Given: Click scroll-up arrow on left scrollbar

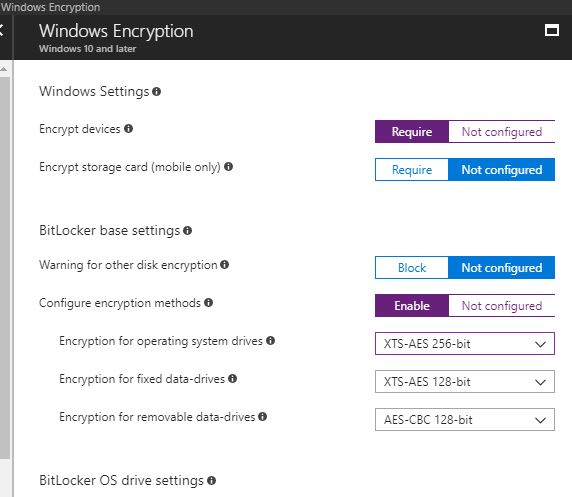Looking at the screenshot, I should coord(4,69).
